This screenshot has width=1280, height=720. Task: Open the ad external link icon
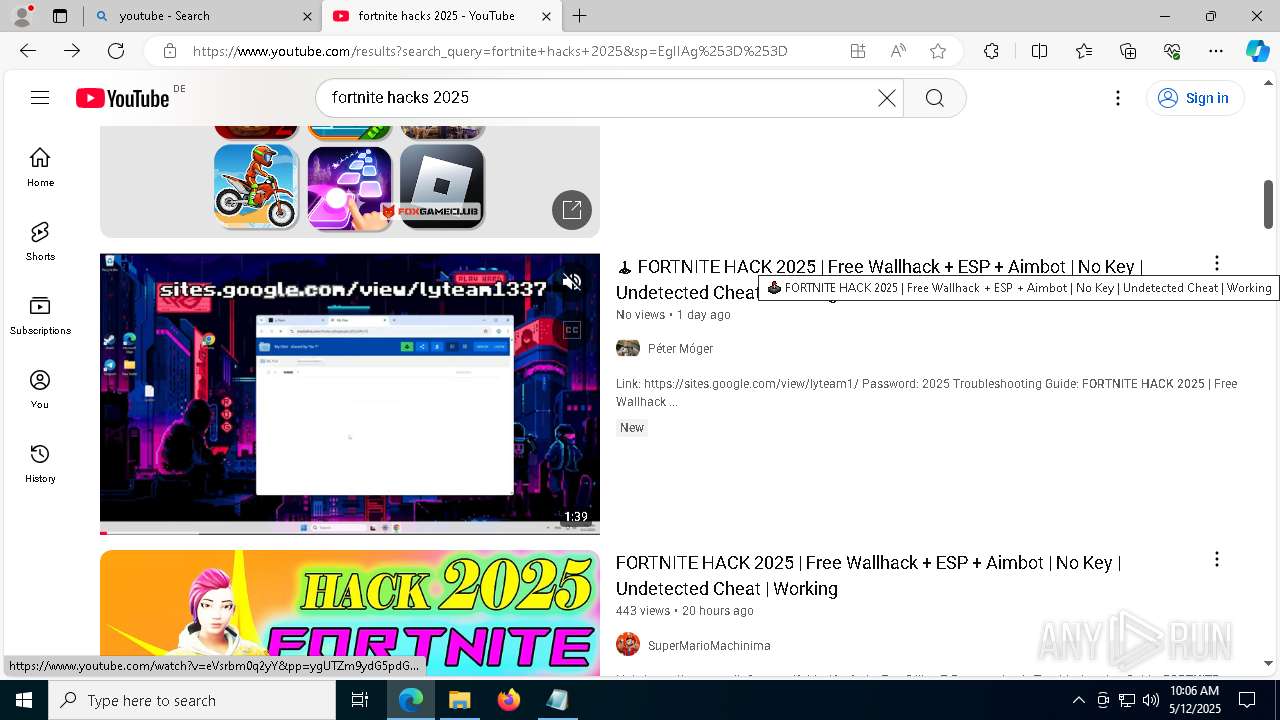tap(572, 210)
